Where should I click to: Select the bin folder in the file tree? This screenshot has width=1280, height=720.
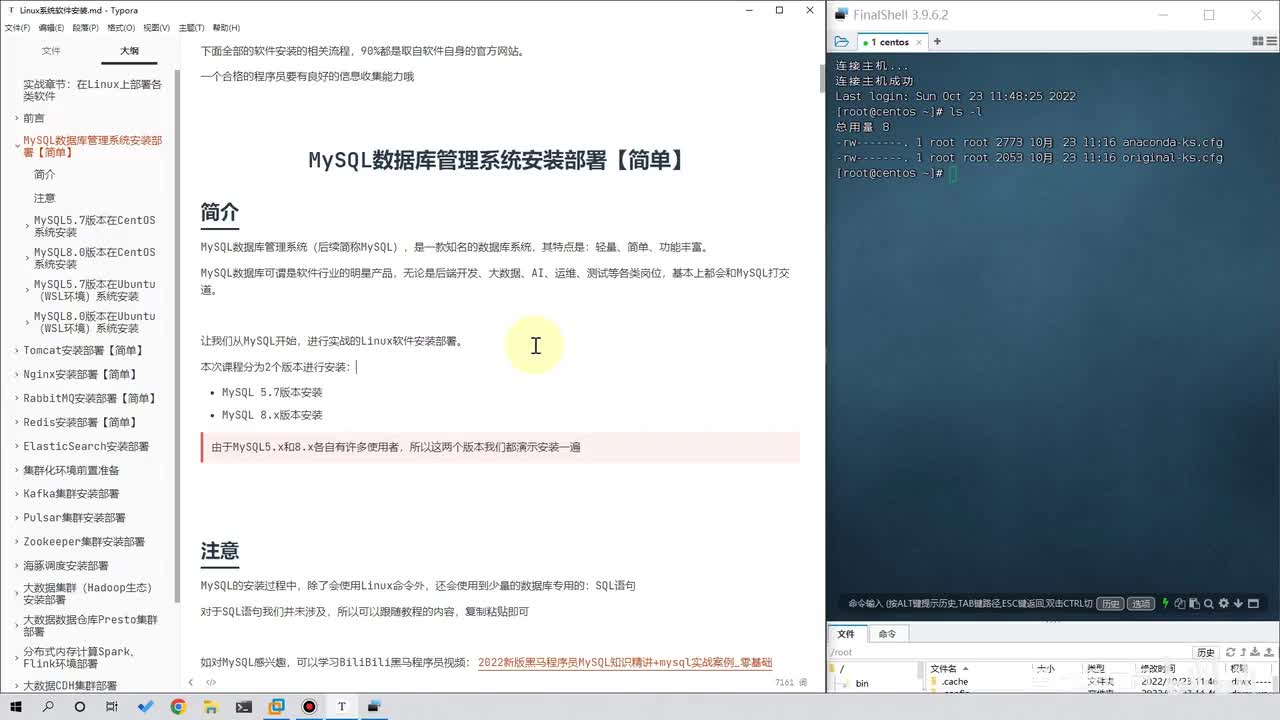862,683
